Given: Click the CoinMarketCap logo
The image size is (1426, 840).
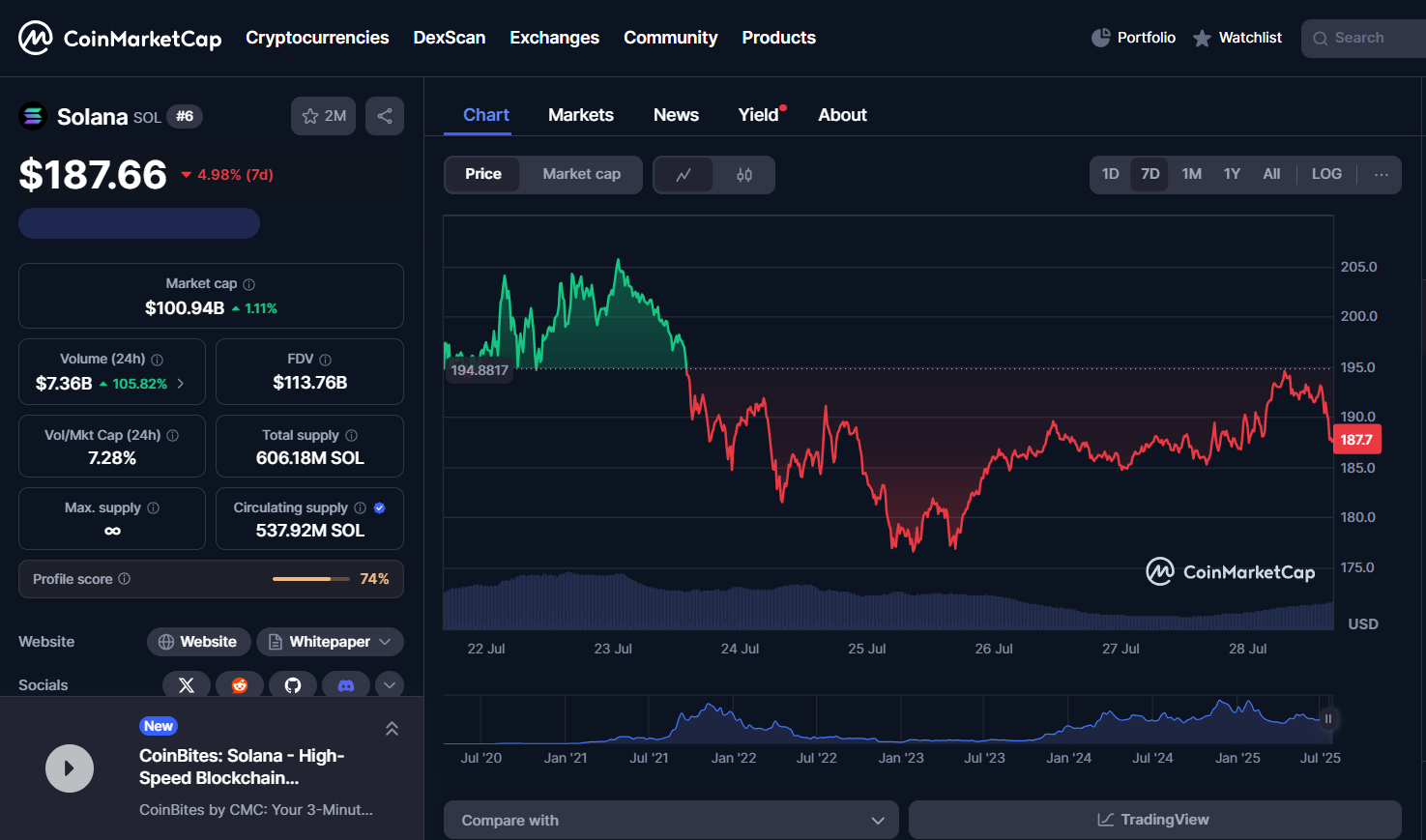Looking at the screenshot, I should [x=120, y=38].
